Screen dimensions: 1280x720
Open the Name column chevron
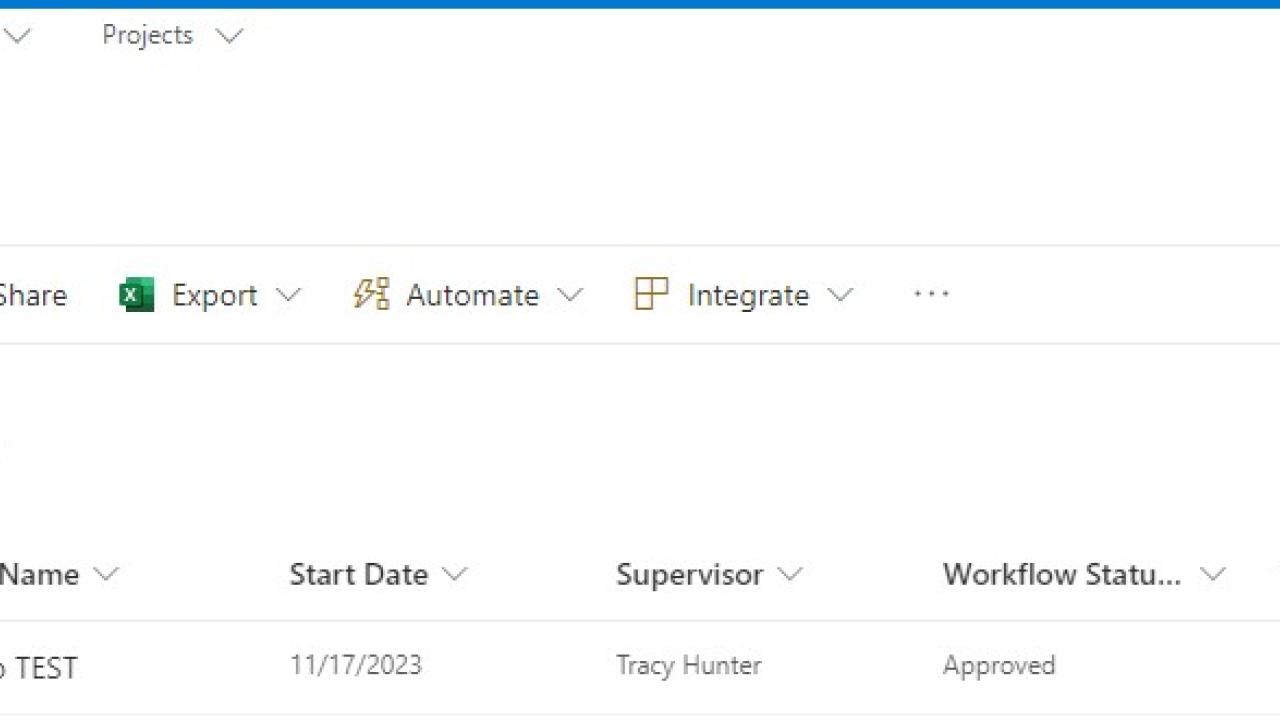tap(105, 575)
